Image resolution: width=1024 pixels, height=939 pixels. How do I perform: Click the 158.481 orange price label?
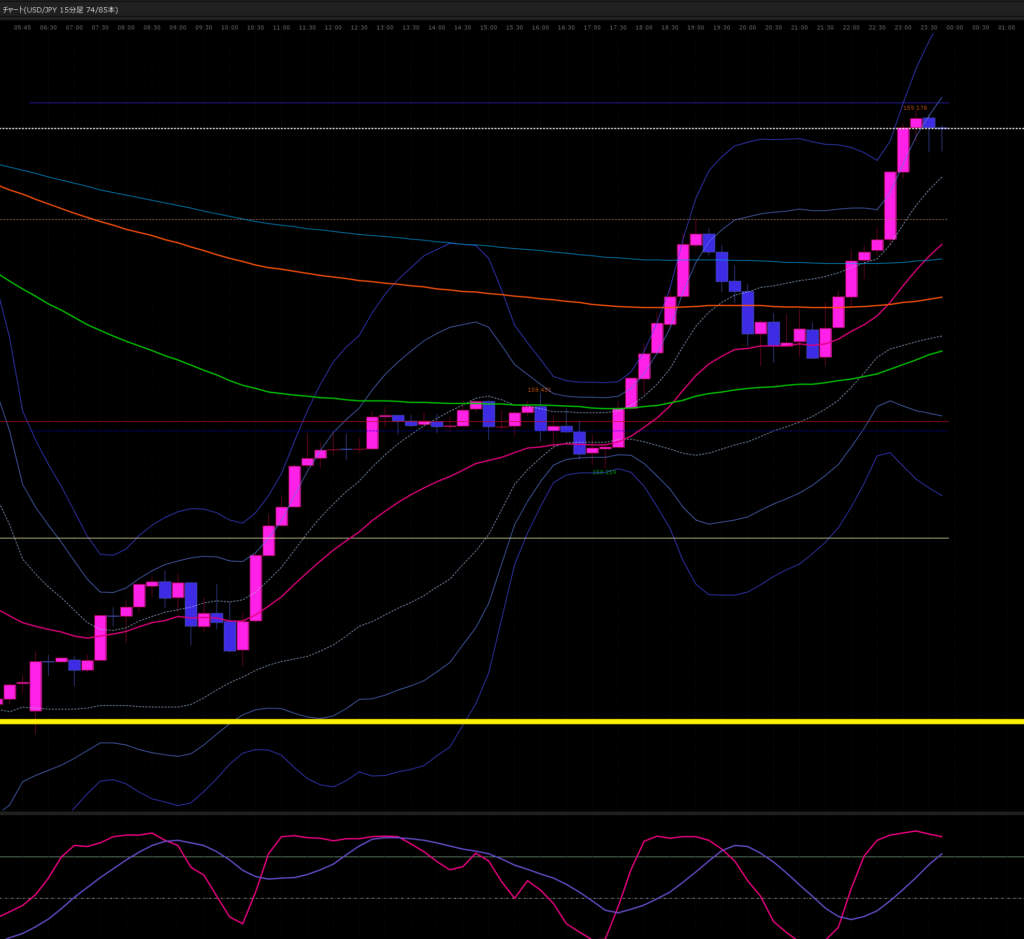coord(539,390)
